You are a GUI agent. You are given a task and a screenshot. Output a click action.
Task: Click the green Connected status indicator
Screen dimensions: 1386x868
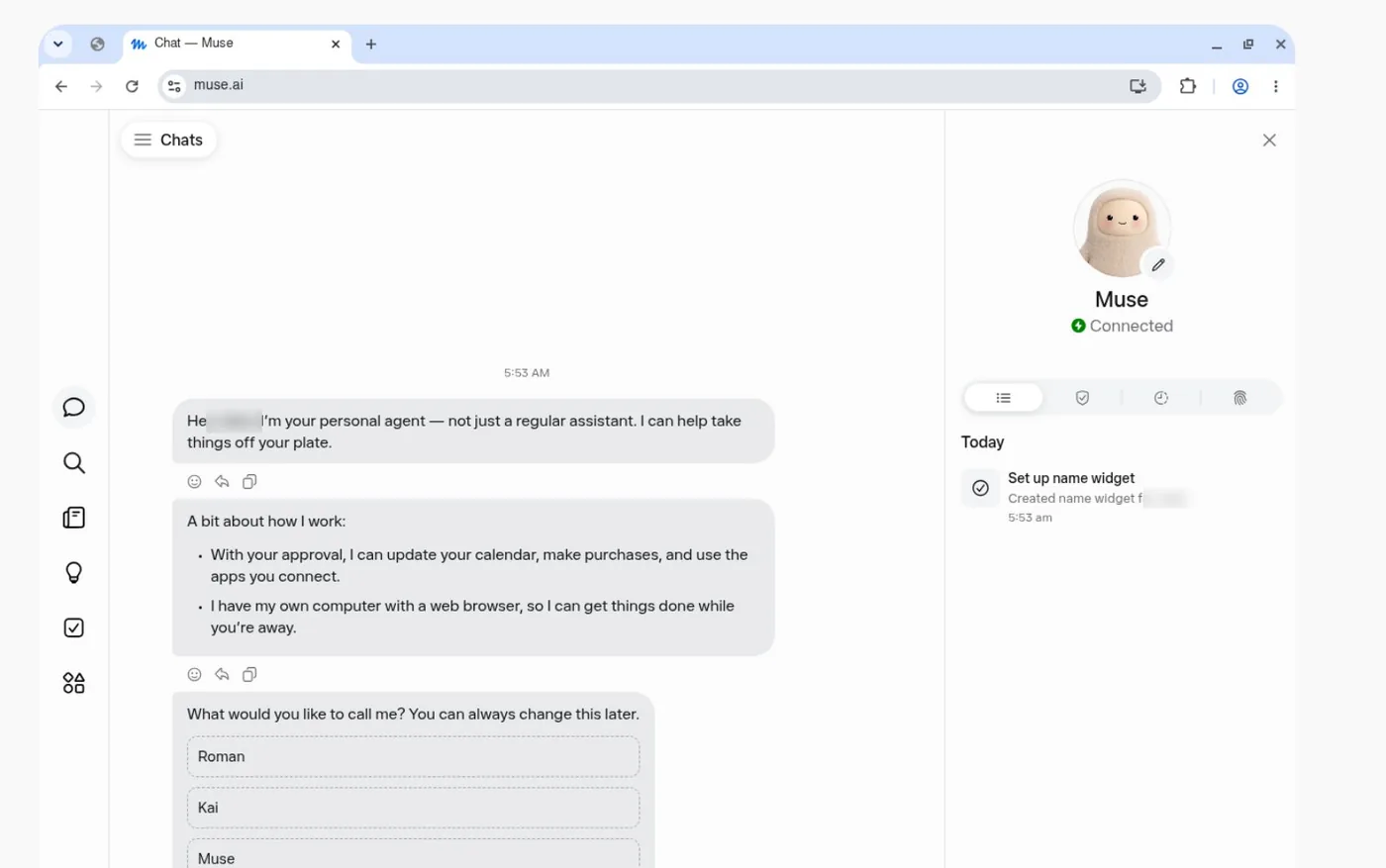1078,326
